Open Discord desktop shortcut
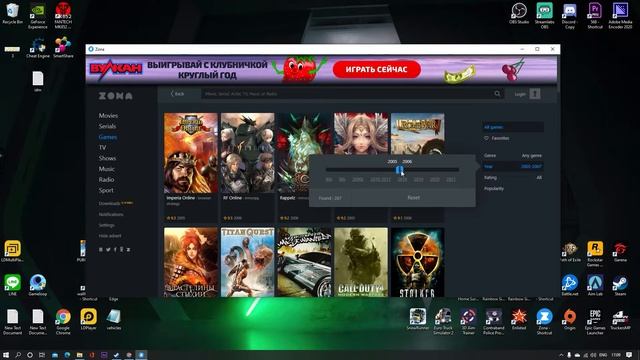 (x=570, y=16)
